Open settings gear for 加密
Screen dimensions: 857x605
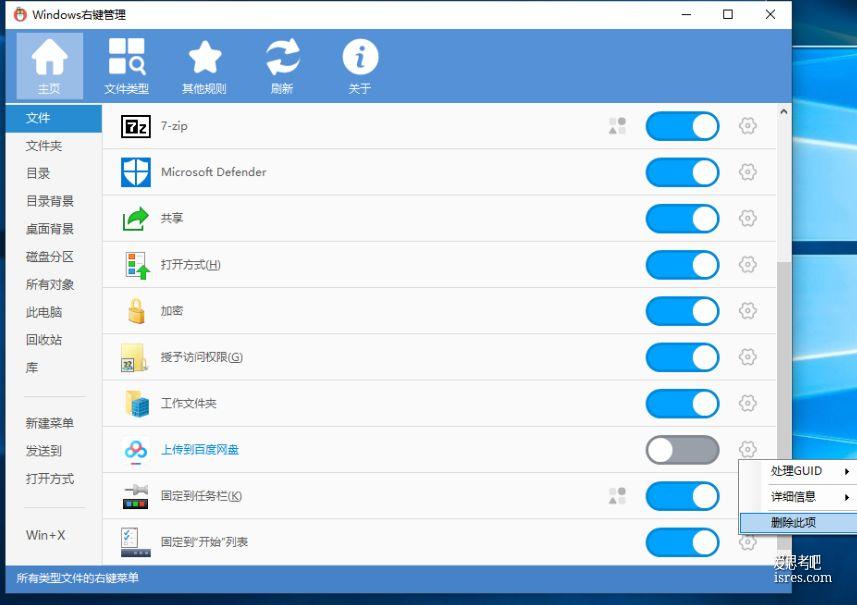tap(748, 311)
